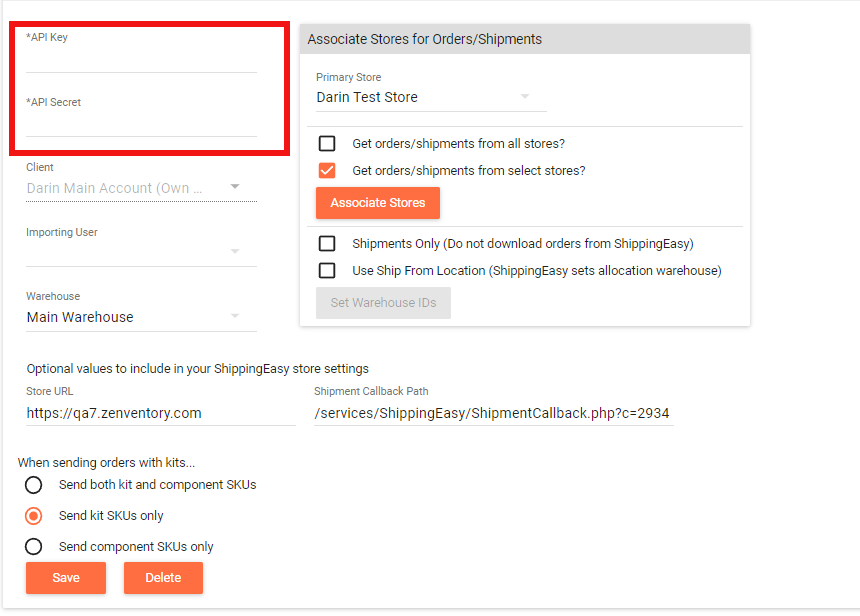
Task: Click the Shipment Callback Path field
Action: pos(494,412)
